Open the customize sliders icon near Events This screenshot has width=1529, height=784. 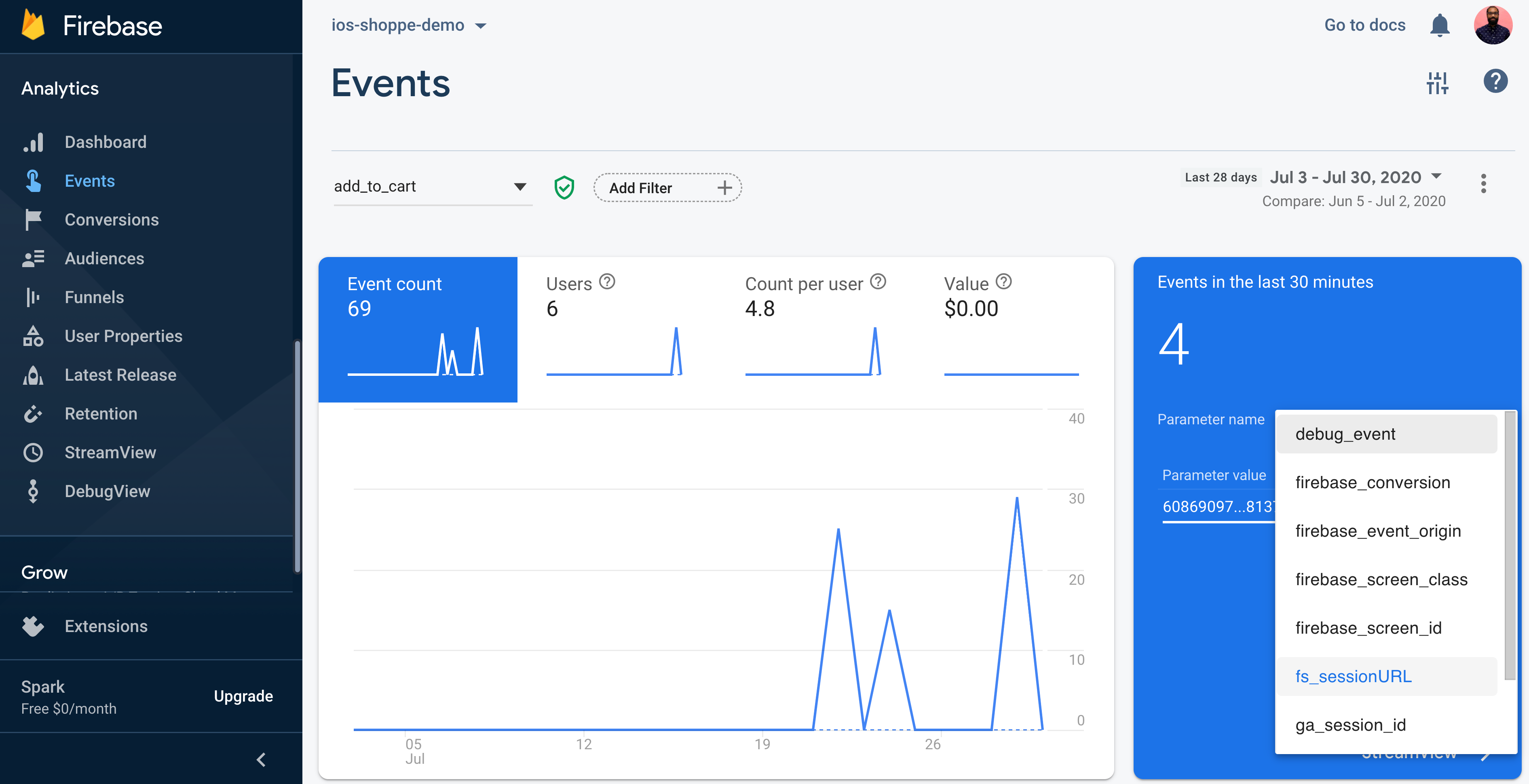click(x=1438, y=83)
